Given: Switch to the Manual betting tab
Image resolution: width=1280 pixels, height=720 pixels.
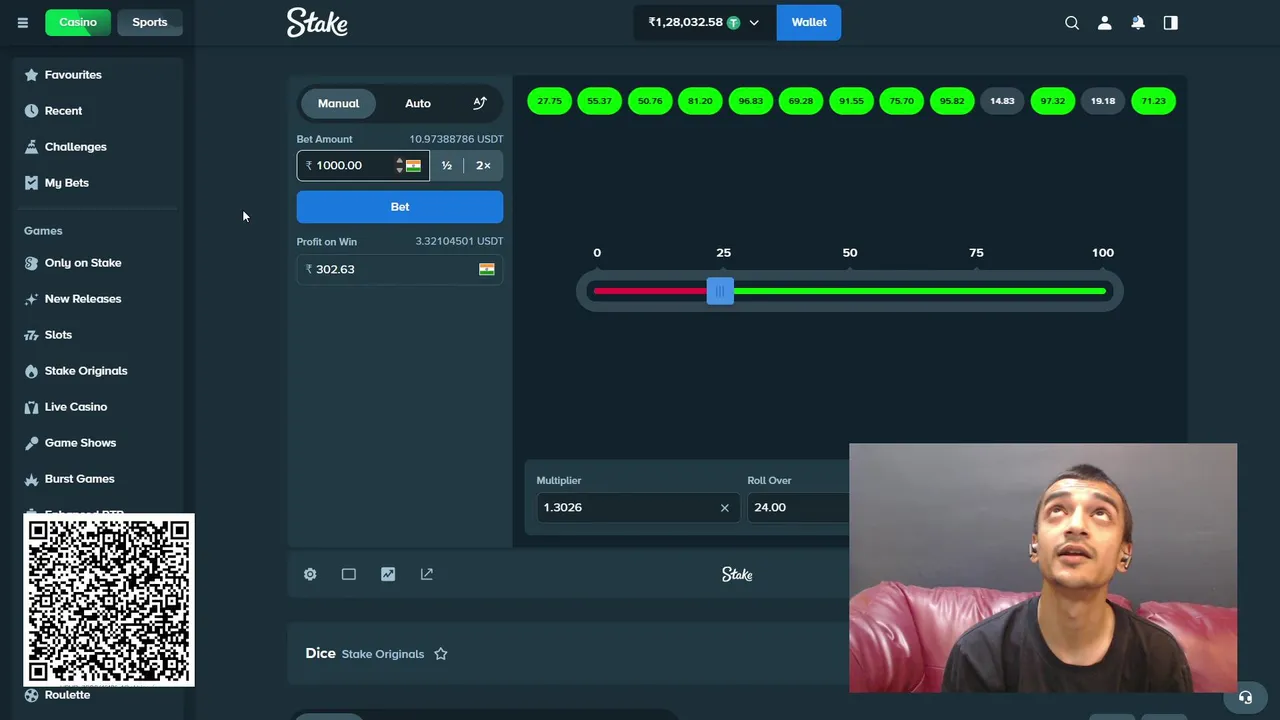Looking at the screenshot, I should [338, 103].
